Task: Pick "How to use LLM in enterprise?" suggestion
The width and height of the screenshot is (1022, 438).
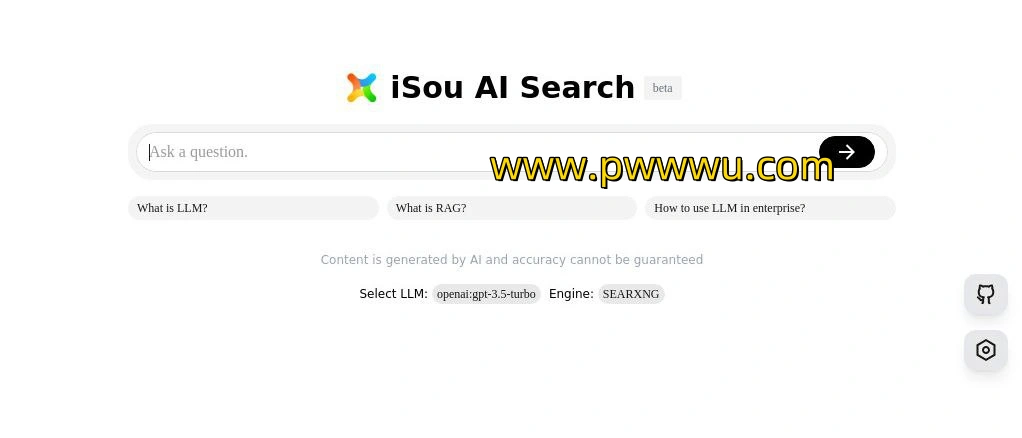Action: tap(770, 208)
